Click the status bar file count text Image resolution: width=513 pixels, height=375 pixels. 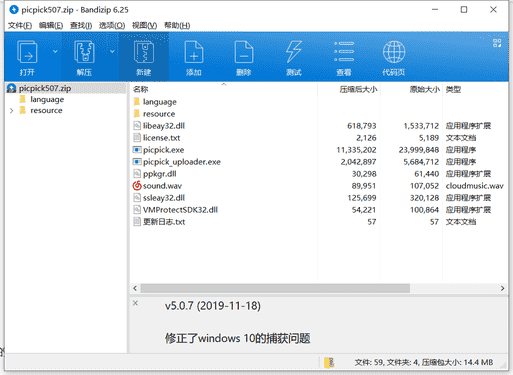tap(424, 362)
